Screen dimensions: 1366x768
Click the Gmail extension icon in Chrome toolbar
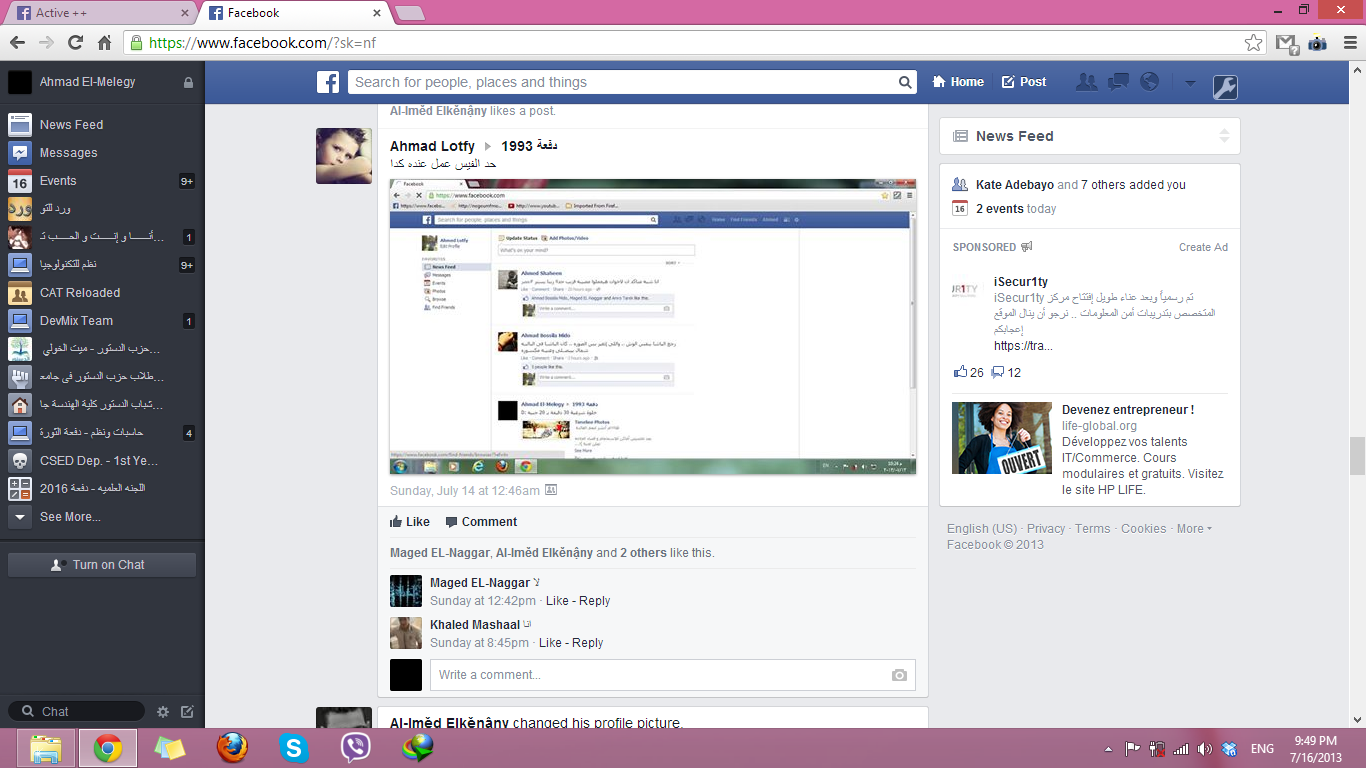click(x=1286, y=43)
